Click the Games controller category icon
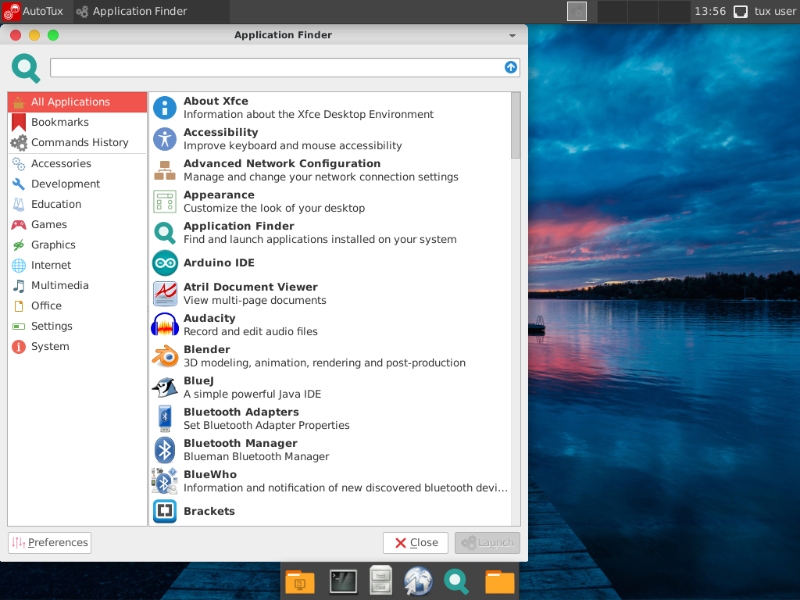 pos(19,224)
